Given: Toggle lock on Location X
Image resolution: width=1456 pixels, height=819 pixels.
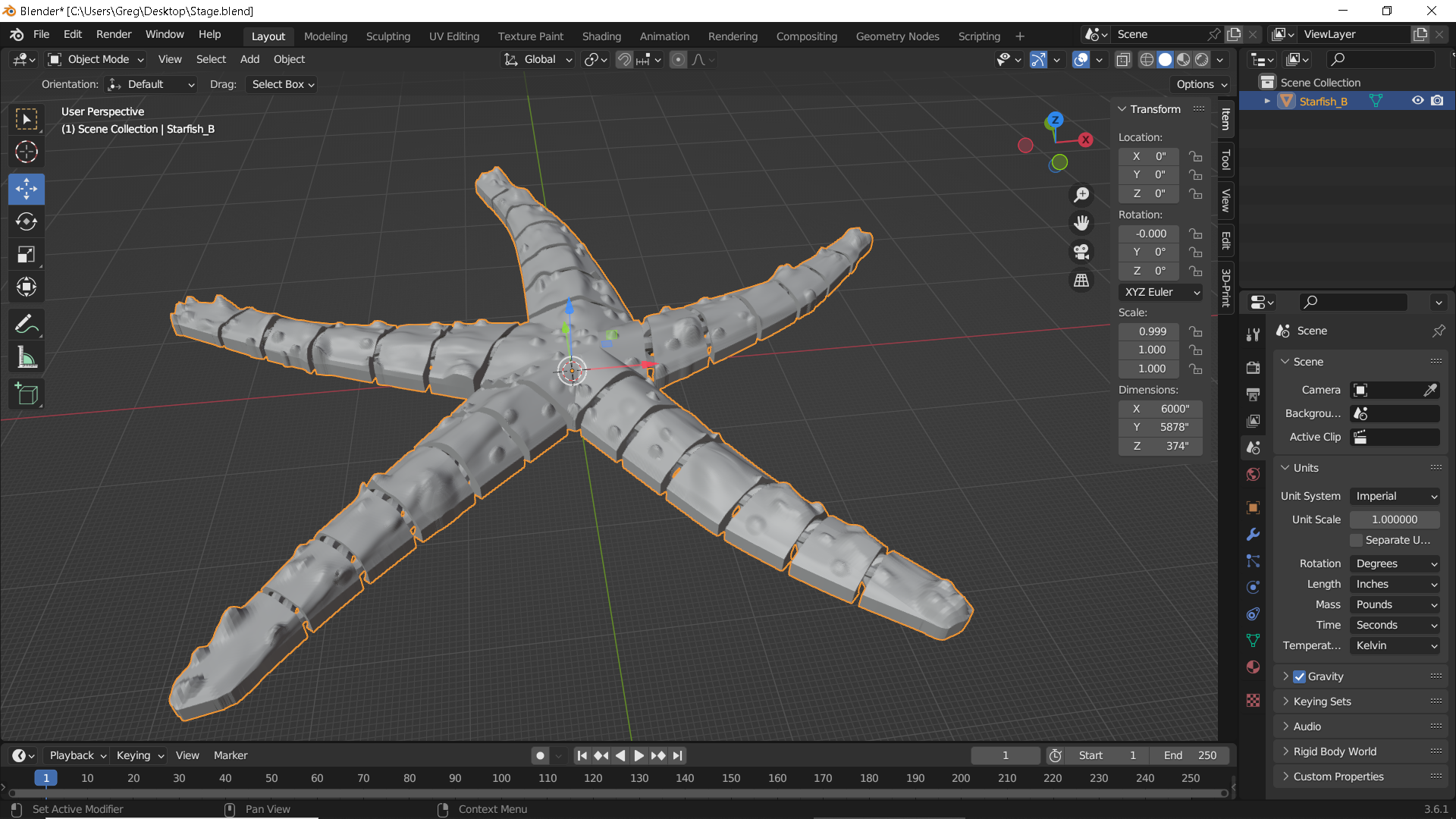Looking at the screenshot, I should [x=1196, y=156].
